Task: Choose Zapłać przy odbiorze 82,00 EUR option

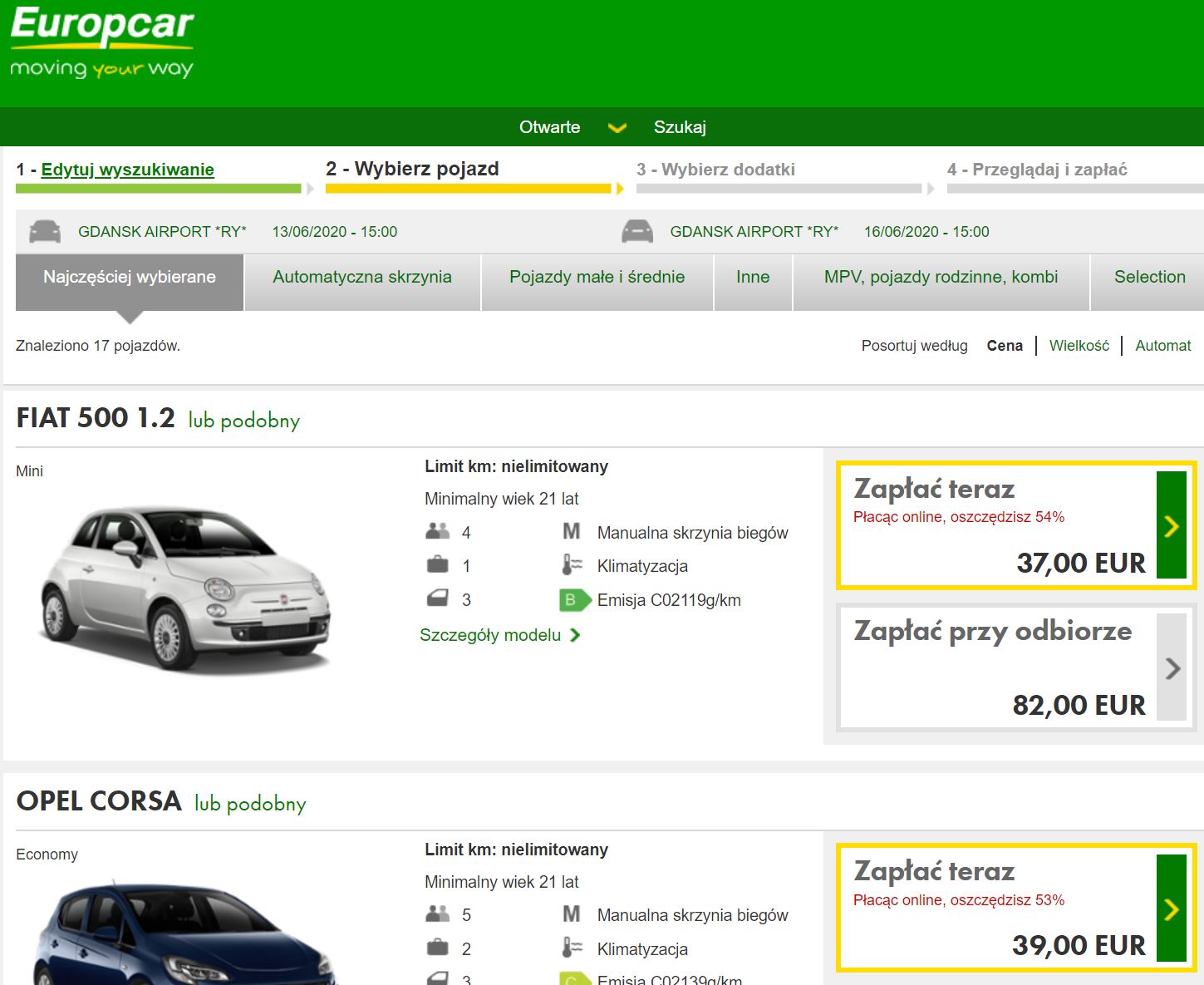Action: point(1016,667)
